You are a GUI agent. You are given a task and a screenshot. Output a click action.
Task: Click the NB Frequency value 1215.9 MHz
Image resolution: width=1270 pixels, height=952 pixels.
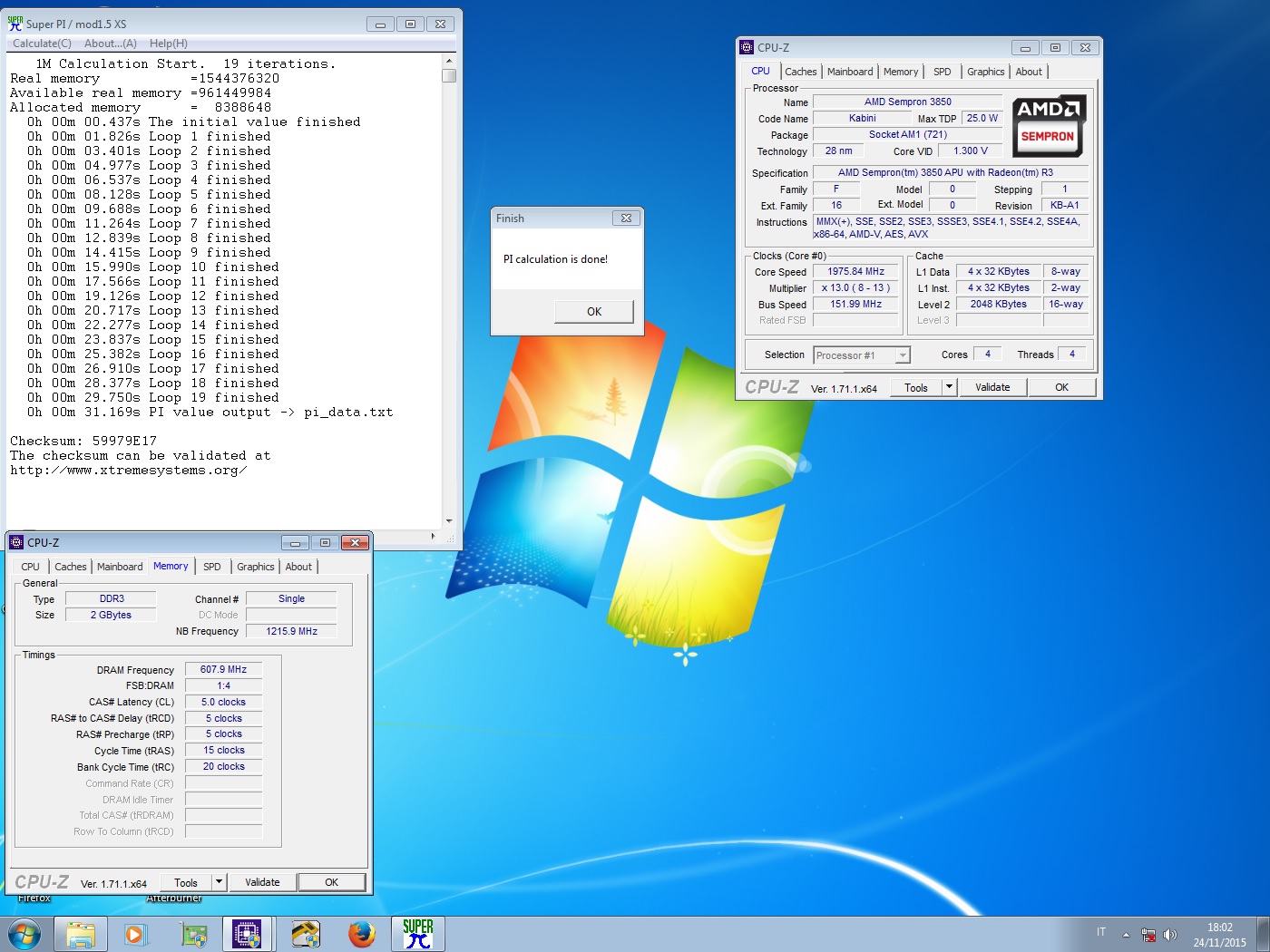(291, 631)
